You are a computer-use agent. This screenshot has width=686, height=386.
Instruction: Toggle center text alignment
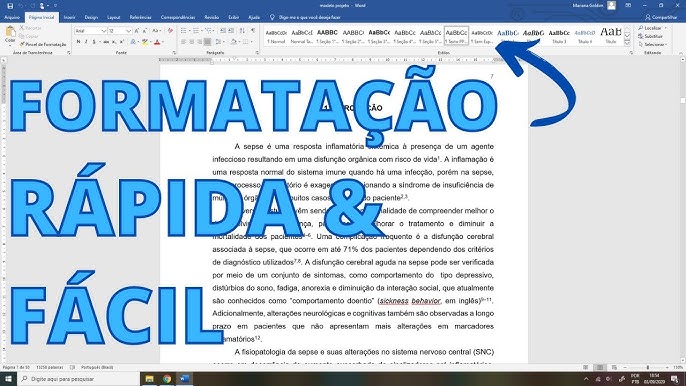(x=191, y=42)
